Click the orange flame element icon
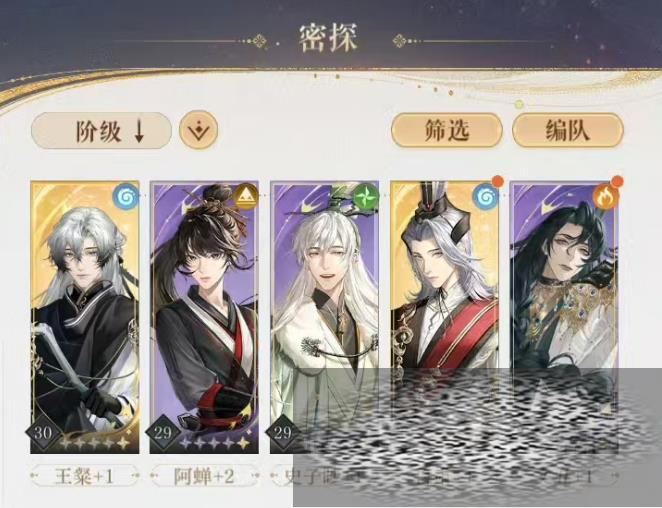Screen dimensions: 662x508 [605, 196]
